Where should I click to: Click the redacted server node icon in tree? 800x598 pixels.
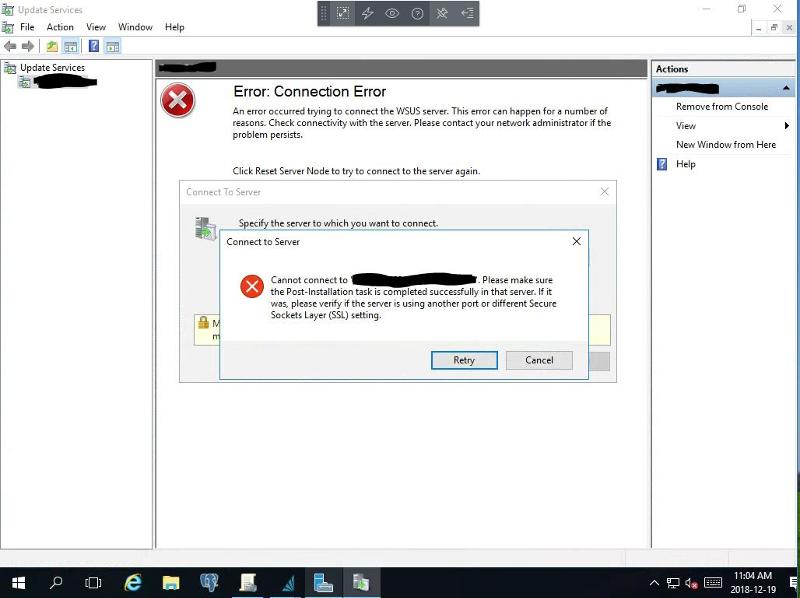click(x=24, y=82)
